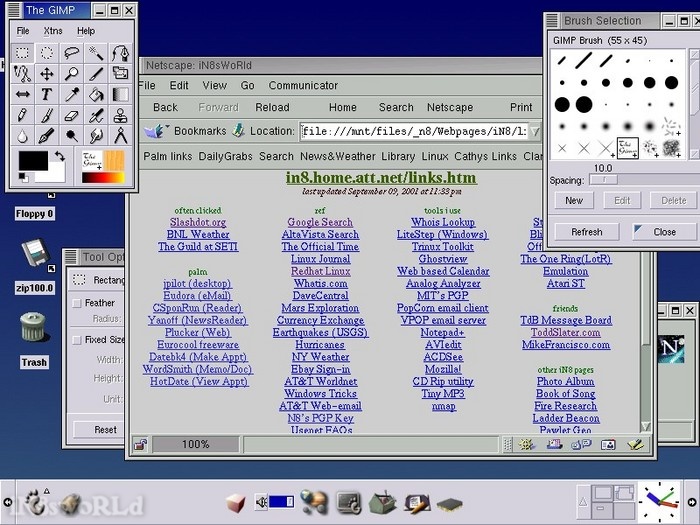Open the Communicator menu
Viewport: 700px width, 525px height.
(303, 85)
